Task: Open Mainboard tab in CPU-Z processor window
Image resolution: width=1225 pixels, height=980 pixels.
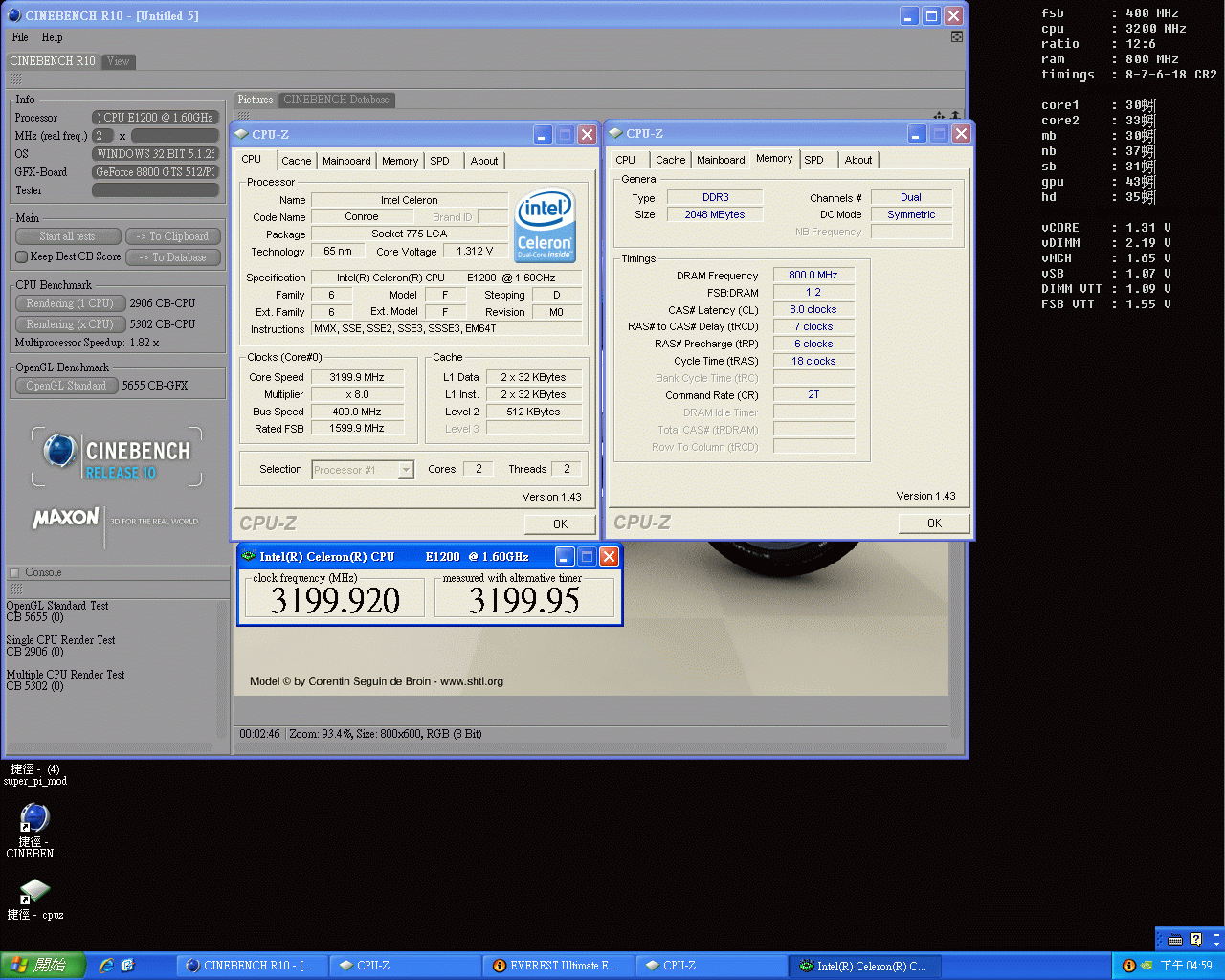Action: click(x=346, y=161)
